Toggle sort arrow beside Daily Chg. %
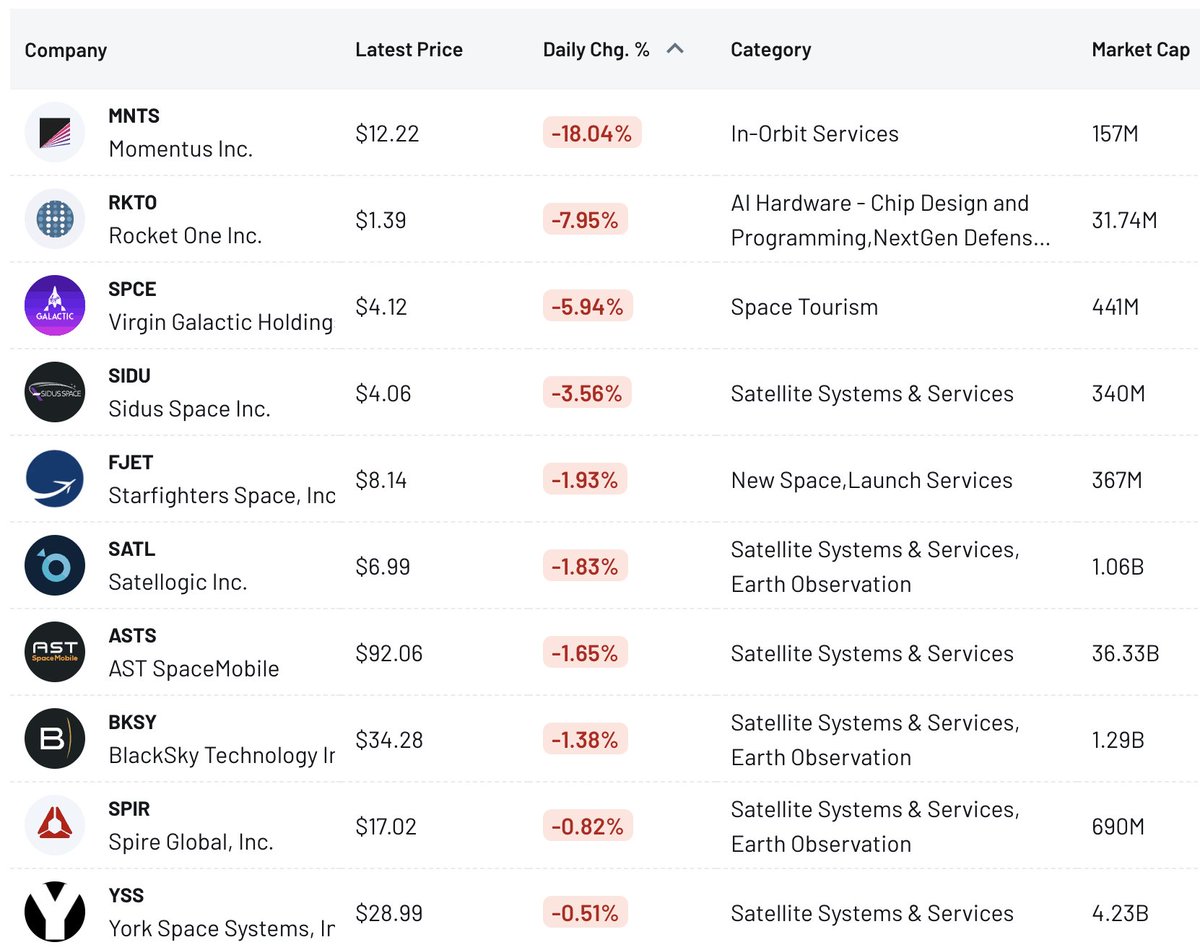This screenshot has height=950, width=1200. 675,49
